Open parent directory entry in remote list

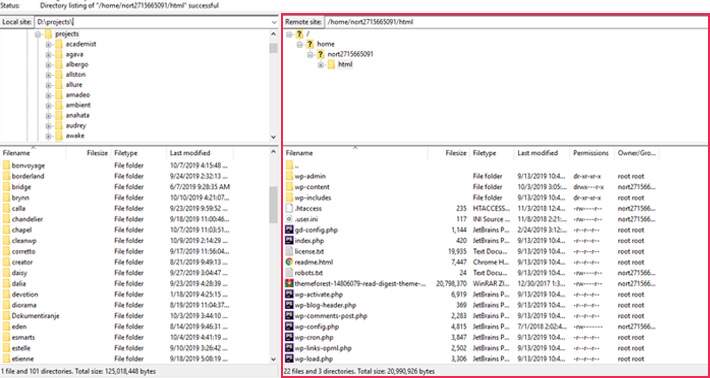tap(297, 165)
